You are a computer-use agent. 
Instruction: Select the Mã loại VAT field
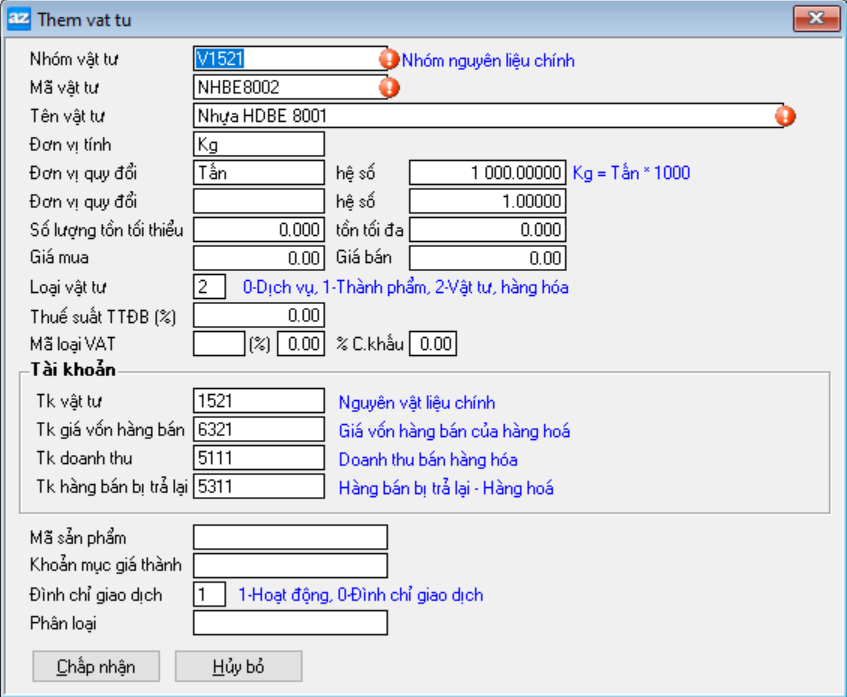[218, 345]
